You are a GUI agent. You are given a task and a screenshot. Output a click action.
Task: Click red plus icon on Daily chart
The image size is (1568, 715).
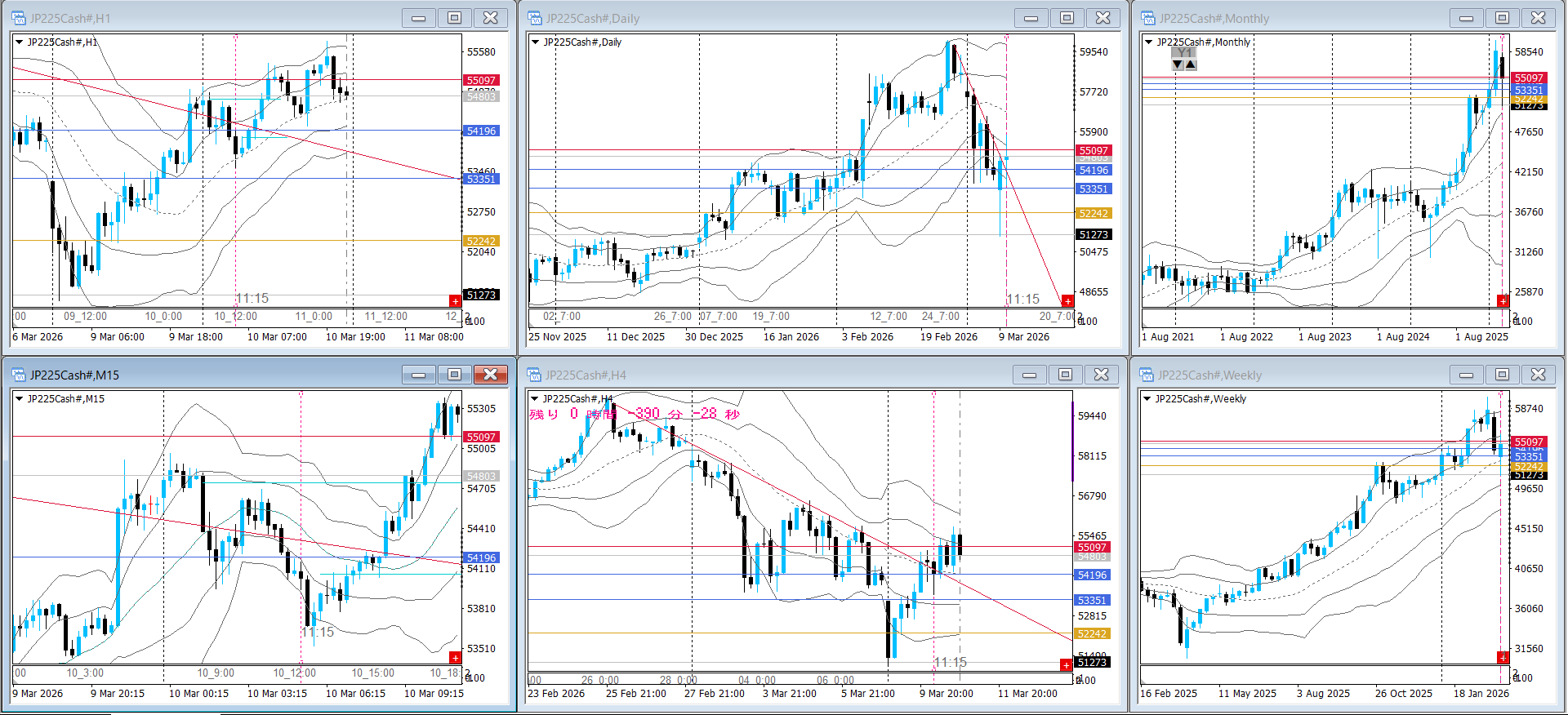[x=1067, y=301]
